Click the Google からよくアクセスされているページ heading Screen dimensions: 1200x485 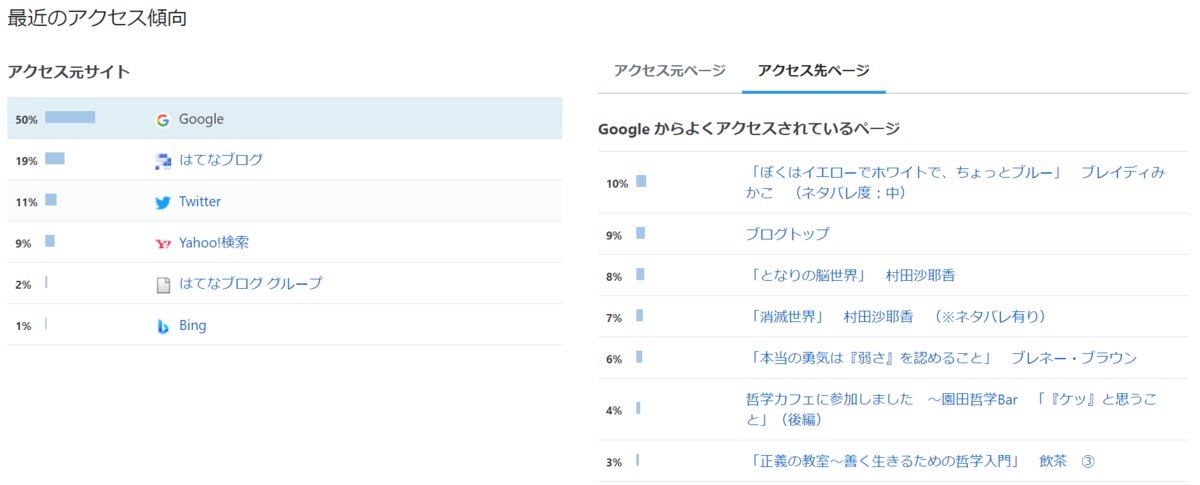point(749,129)
